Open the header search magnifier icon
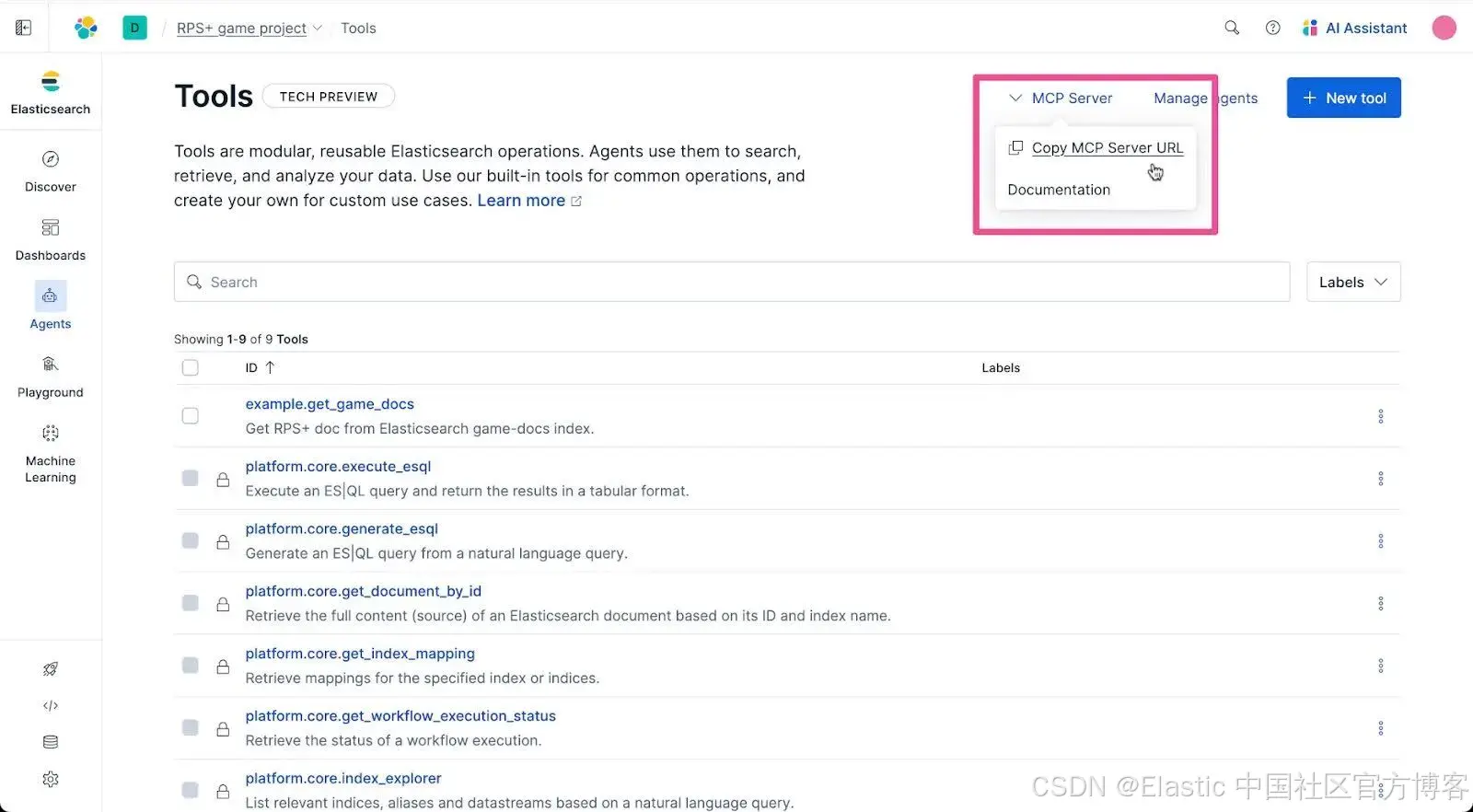Screen dimensions: 1473x812 click(1232, 28)
